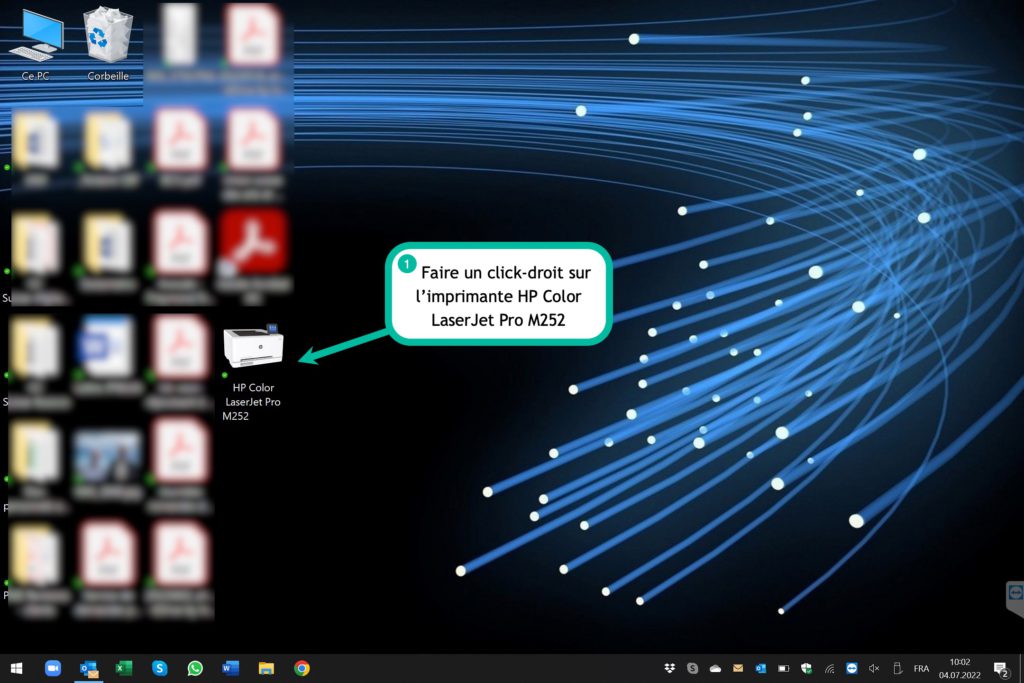This screenshot has height=683, width=1024.
Task: Open the clock showing 10:02 and date
Action: [960, 668]
